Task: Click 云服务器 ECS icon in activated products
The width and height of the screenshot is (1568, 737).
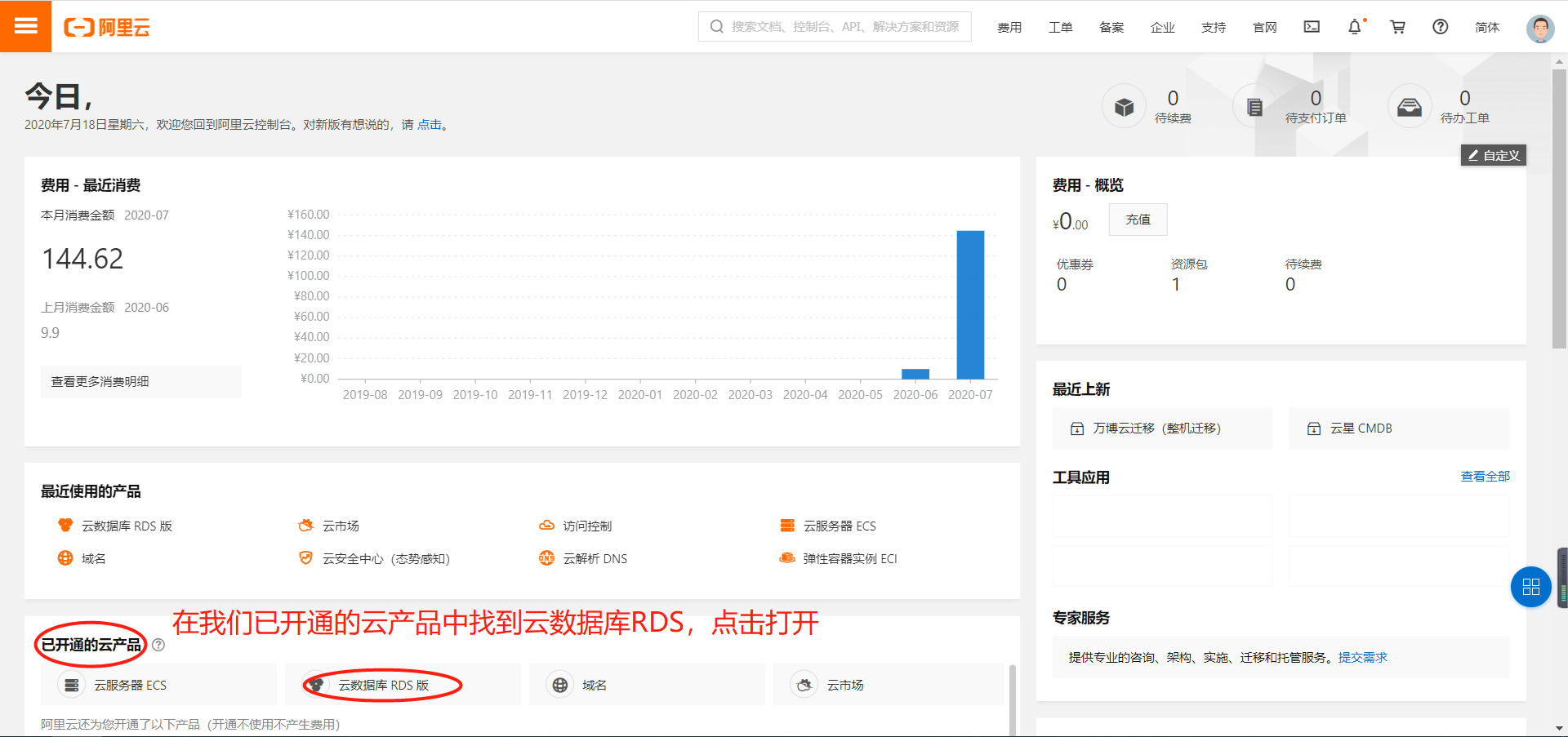Action: (x=72, y=685)
